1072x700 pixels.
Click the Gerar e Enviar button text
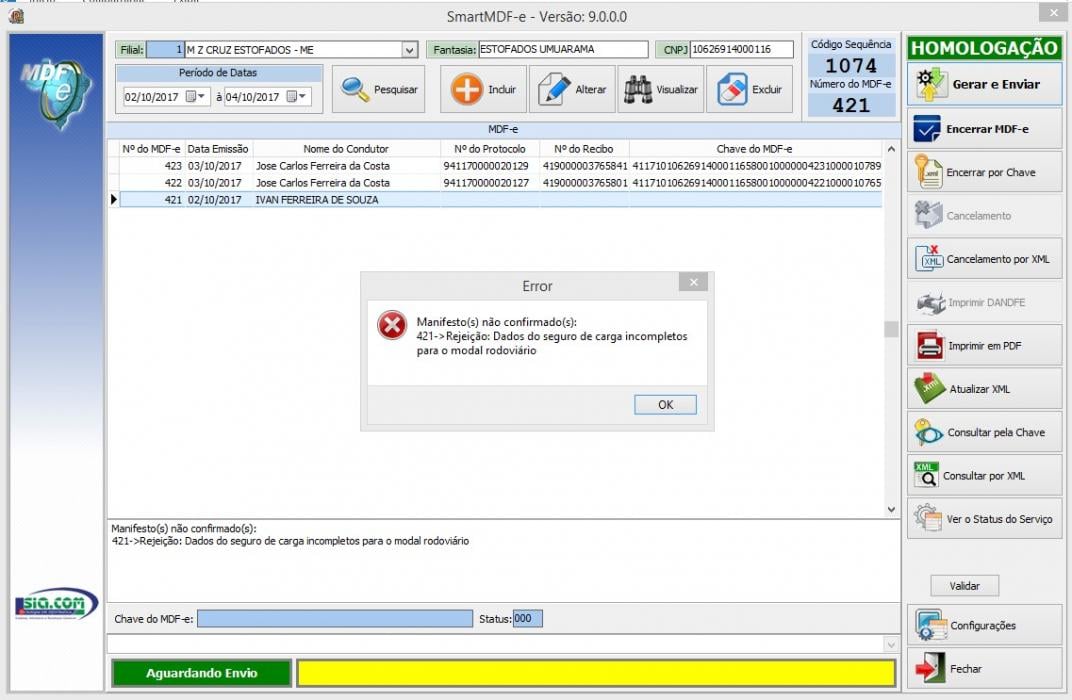click(996, 84)
